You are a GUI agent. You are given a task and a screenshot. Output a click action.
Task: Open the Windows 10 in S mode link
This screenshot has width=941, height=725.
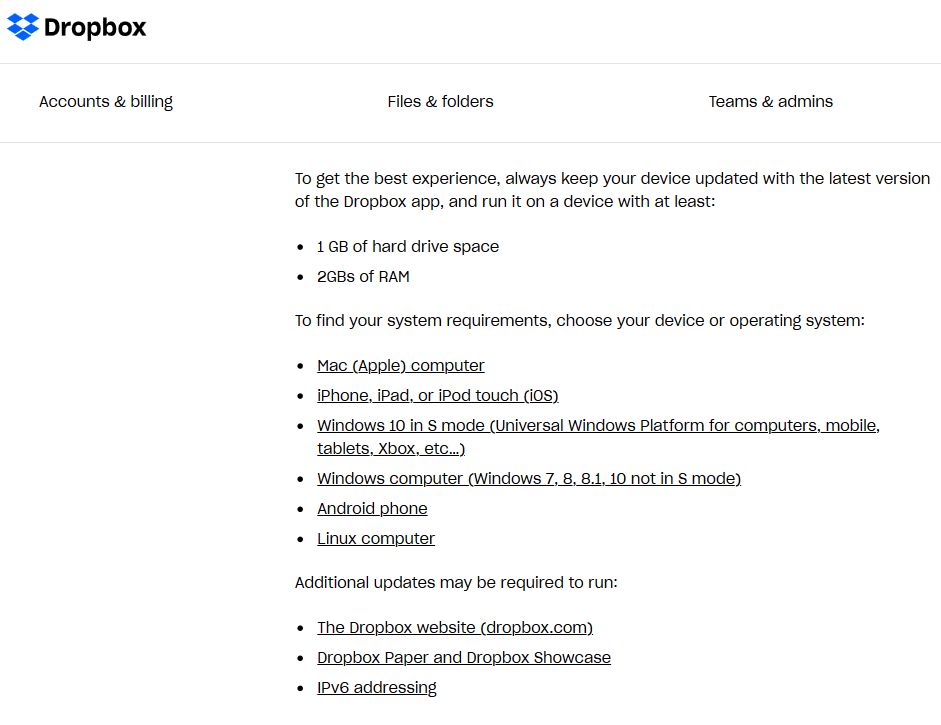point(598,426)
